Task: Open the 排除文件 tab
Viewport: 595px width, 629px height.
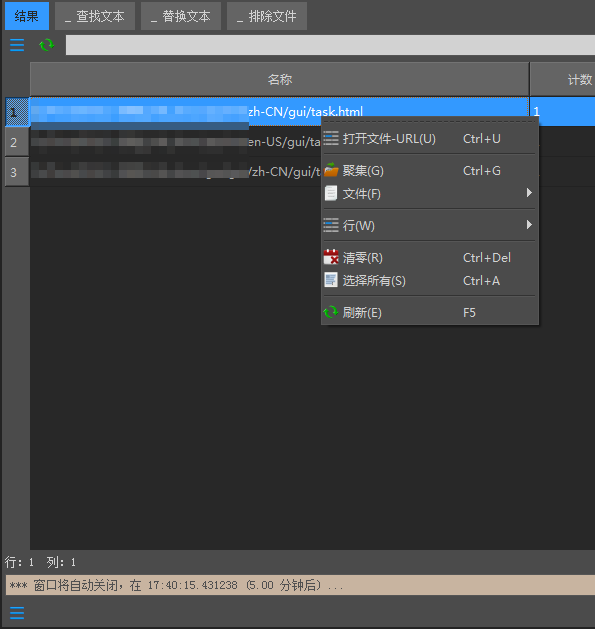Action: coord(267,16)
